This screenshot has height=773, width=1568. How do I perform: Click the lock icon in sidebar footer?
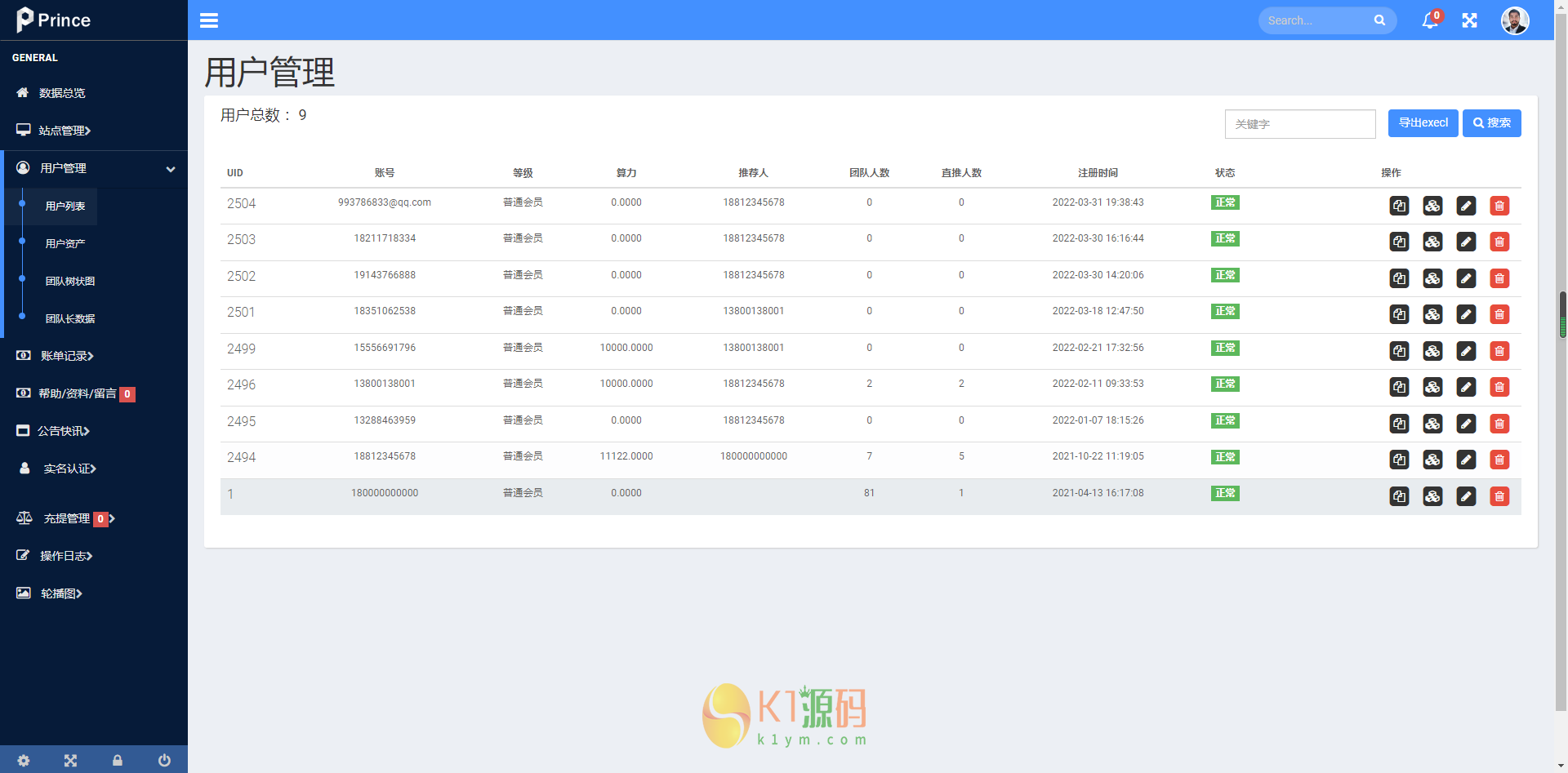click(118, 760)
